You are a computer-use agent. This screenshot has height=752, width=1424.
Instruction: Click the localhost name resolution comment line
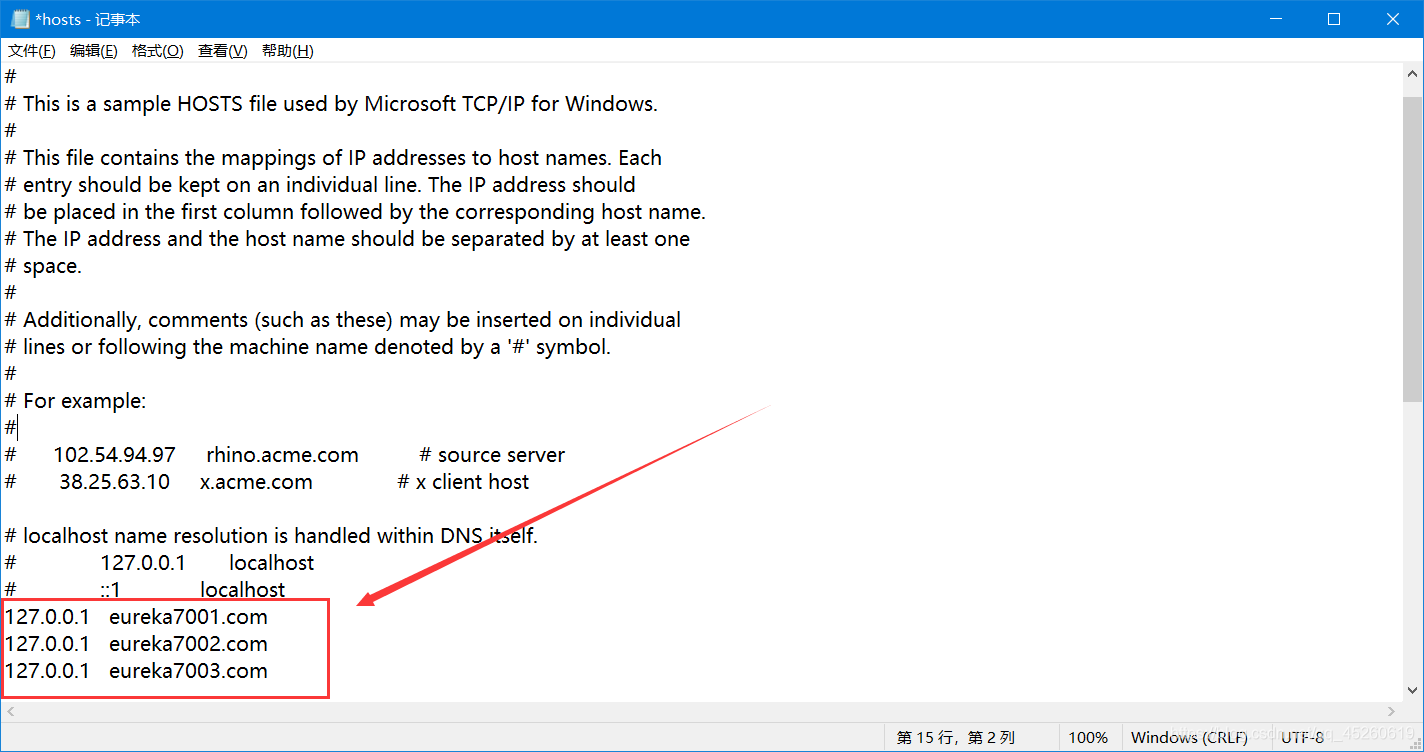point(271,536)
